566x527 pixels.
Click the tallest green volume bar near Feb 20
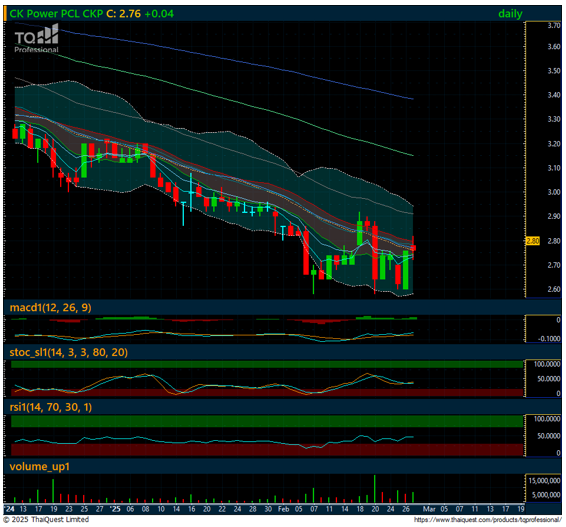coord(375,489)
